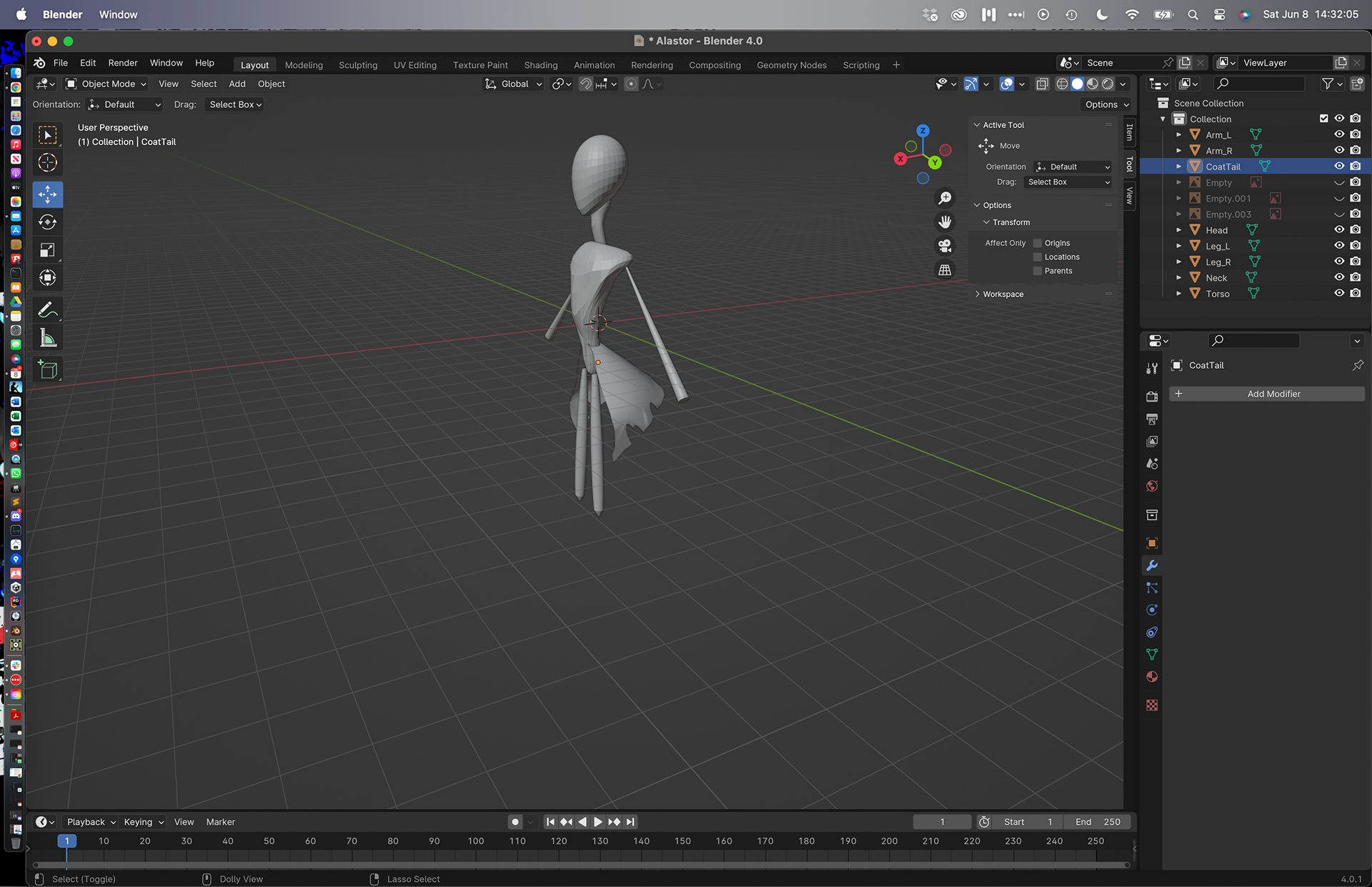Open the Physics properties tab
Screen dimensions: 1372x887
(1152, 610)
